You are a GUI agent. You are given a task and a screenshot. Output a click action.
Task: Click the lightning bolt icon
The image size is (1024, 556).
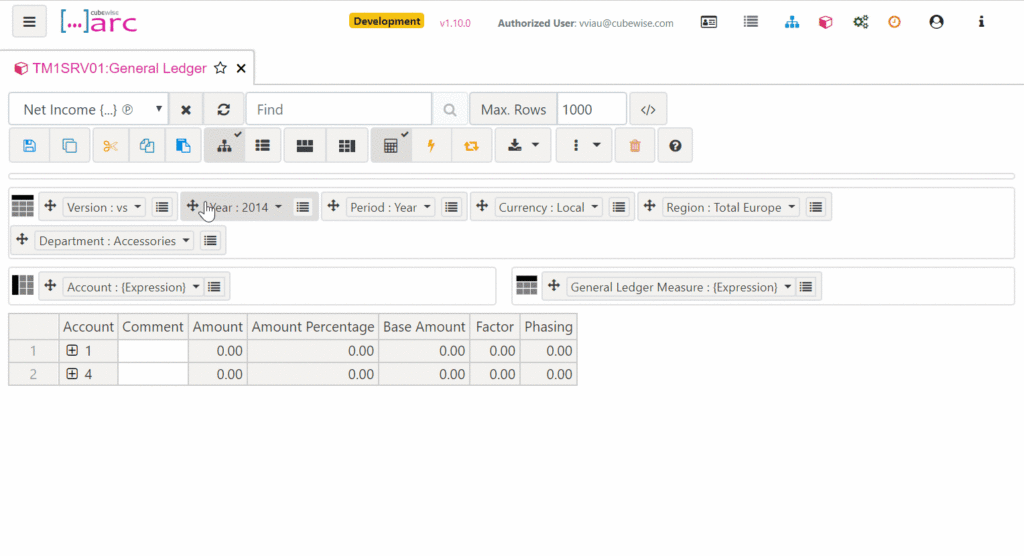pyautogui.click(x=431, y=146)
